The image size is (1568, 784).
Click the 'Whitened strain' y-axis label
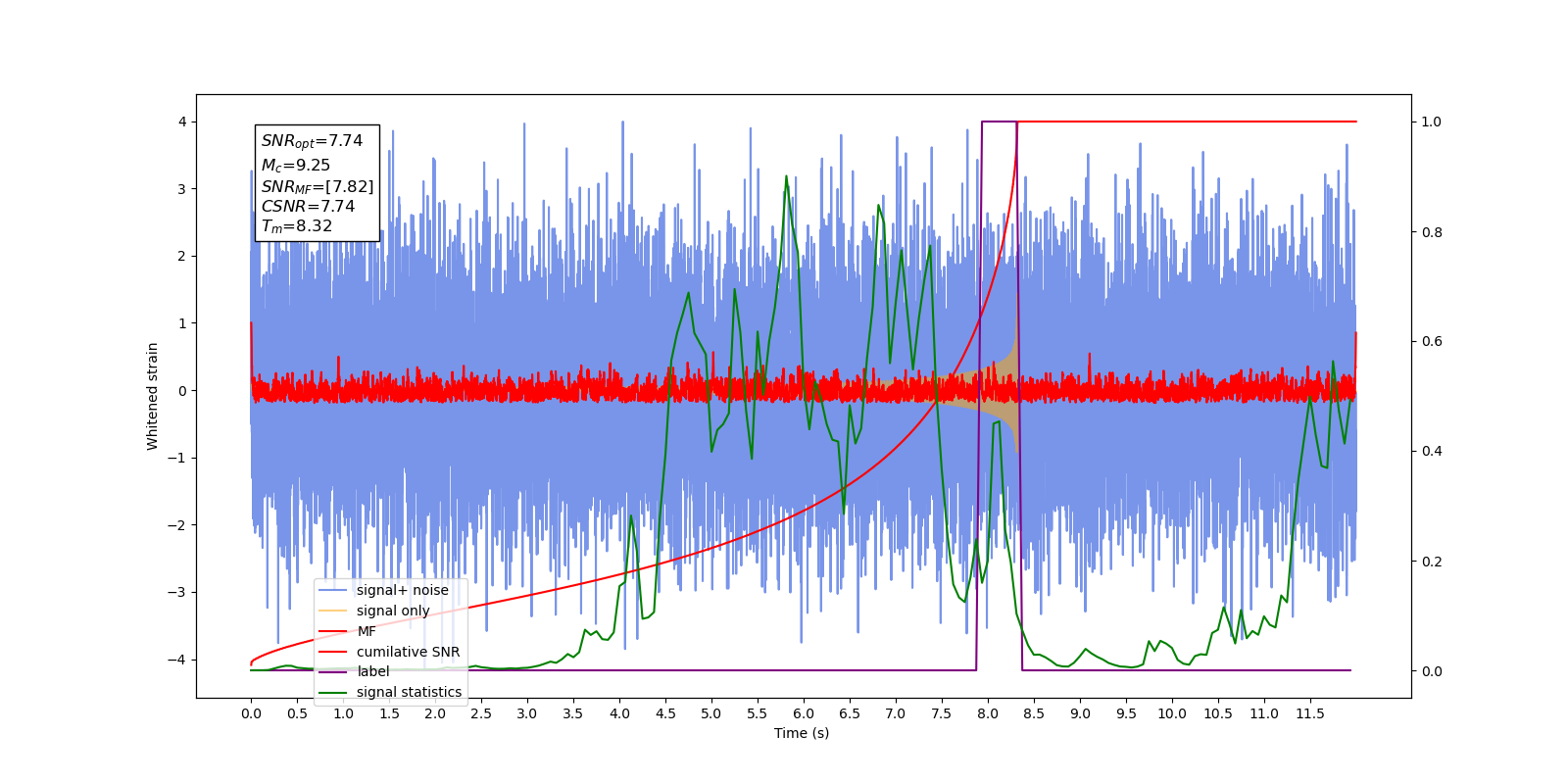coord(152,396)
